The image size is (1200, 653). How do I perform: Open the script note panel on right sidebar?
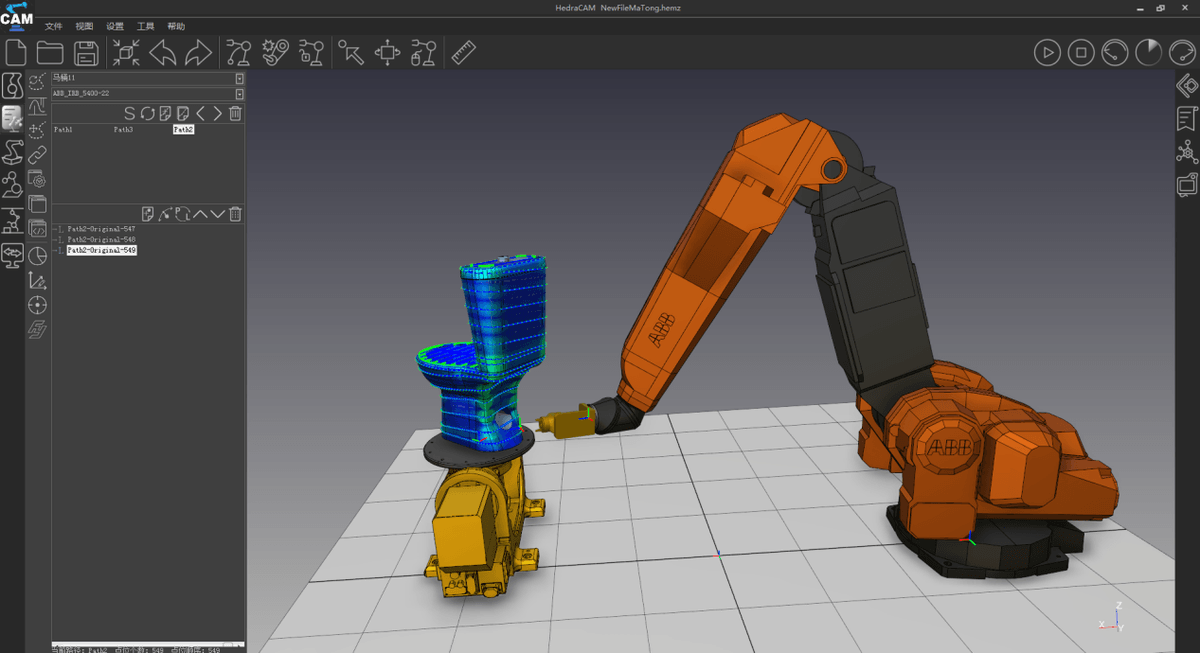coord(1187,118)
